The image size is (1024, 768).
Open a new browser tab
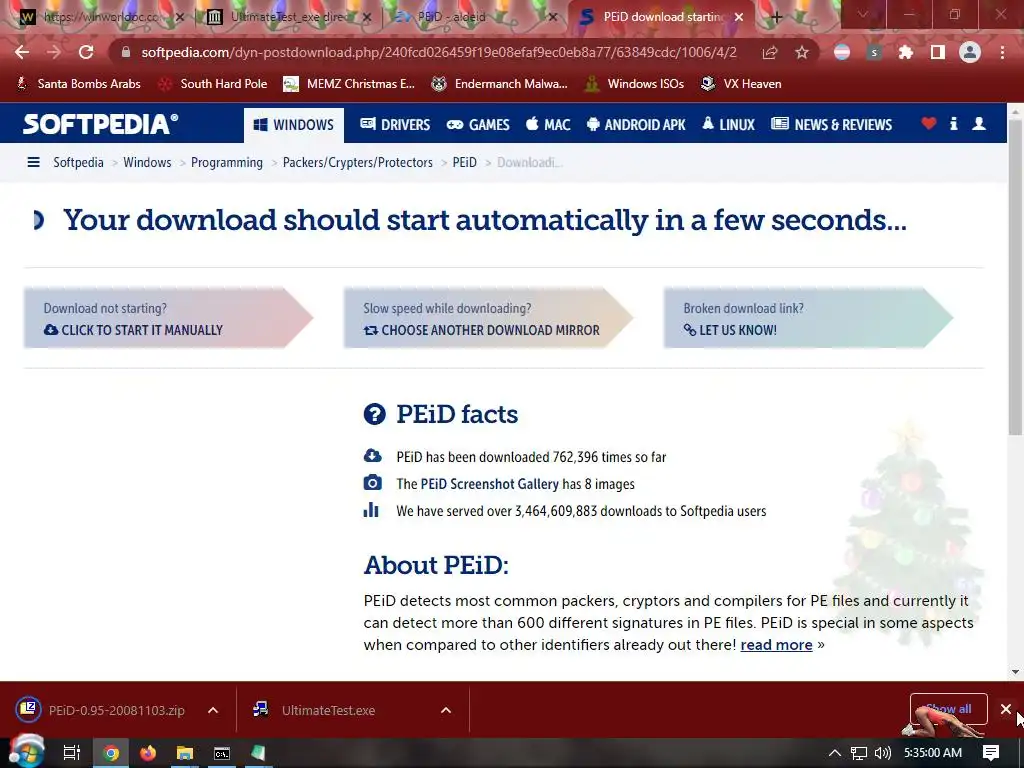[776, 17]
